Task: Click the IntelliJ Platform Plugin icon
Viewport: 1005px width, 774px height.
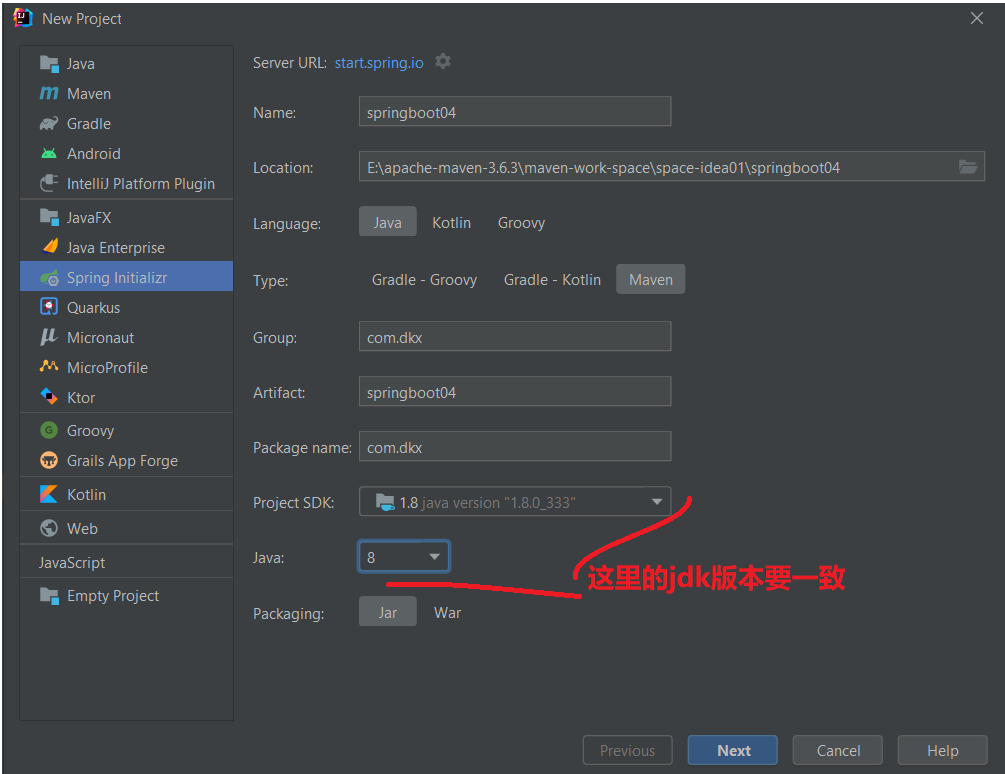Action: tap(49, 184)
